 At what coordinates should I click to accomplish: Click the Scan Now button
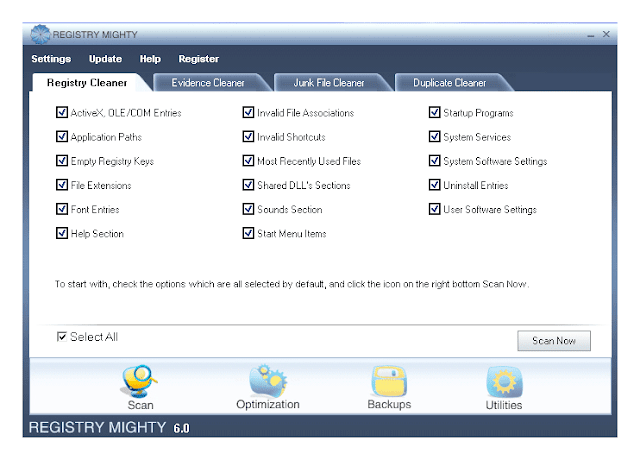554,340
